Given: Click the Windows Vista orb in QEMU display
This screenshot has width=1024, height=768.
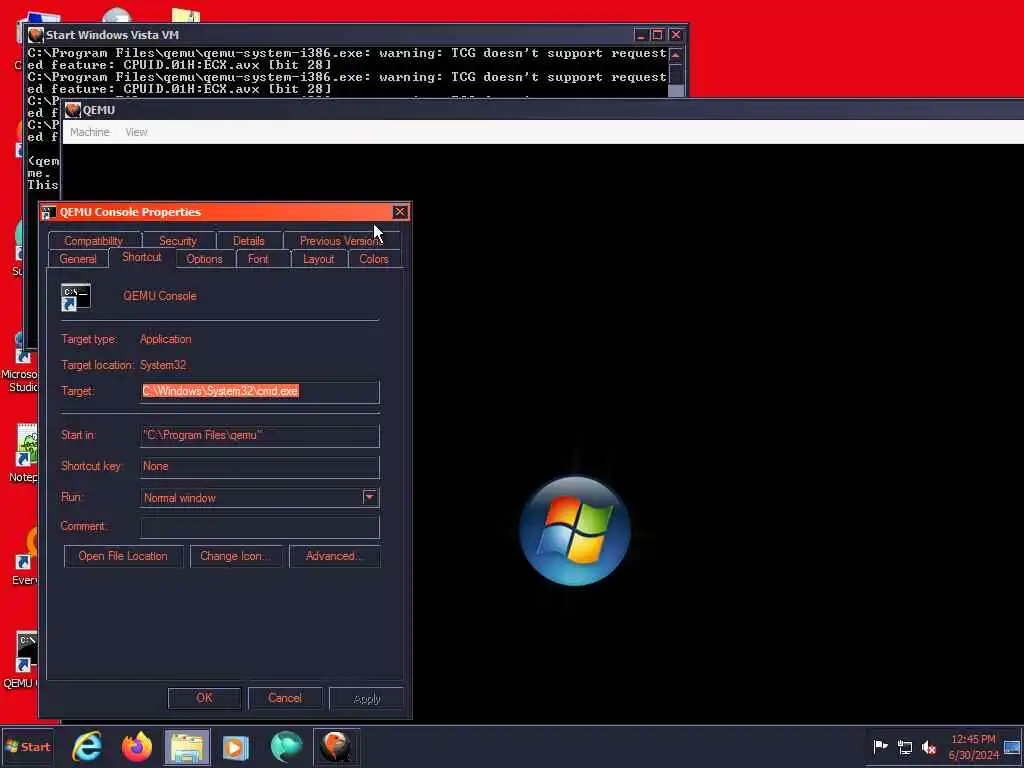Looking at the screenshot, I should click(575, 530).
